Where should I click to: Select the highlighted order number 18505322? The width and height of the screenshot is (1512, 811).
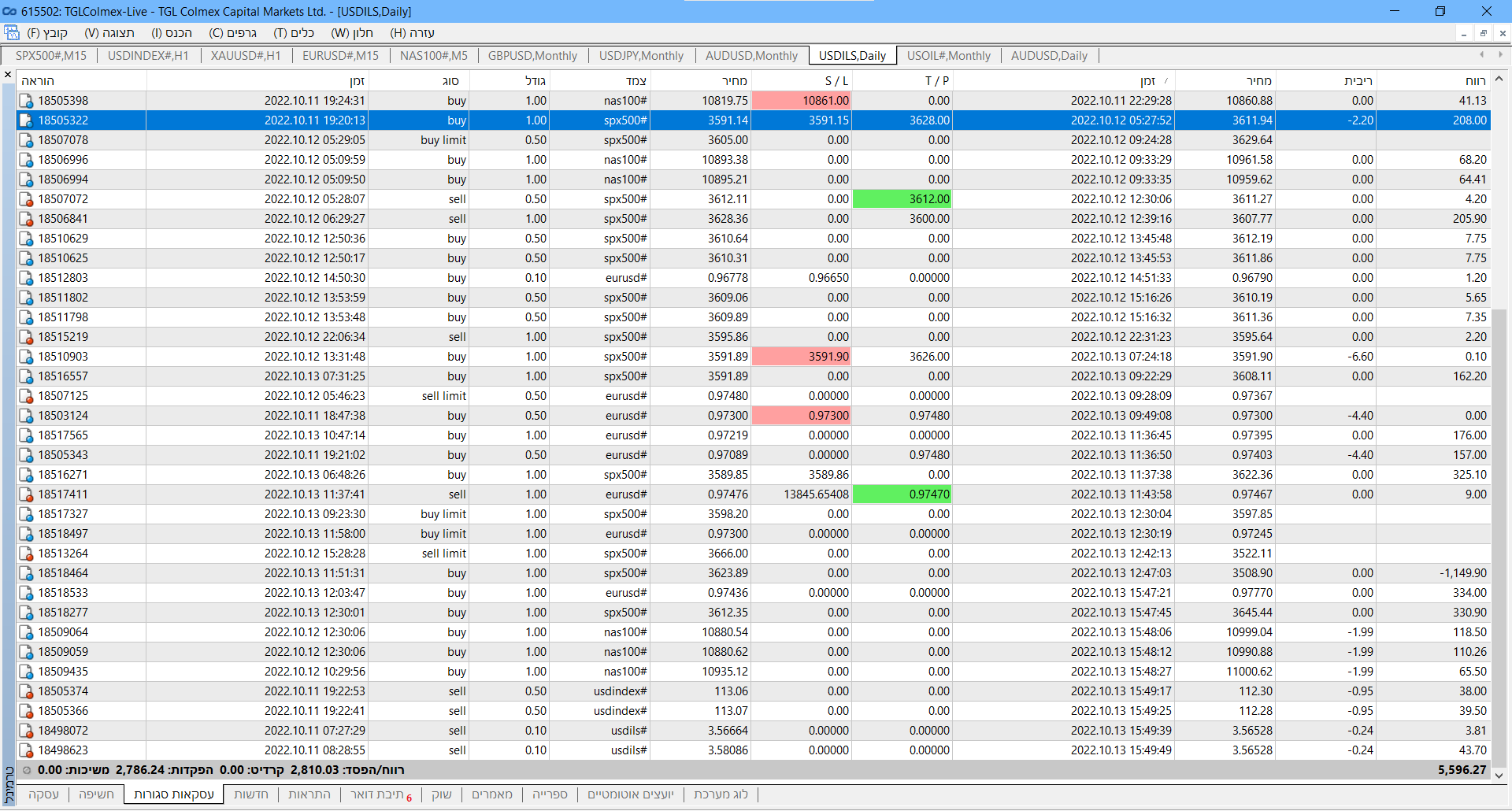[x=63, y=120]
